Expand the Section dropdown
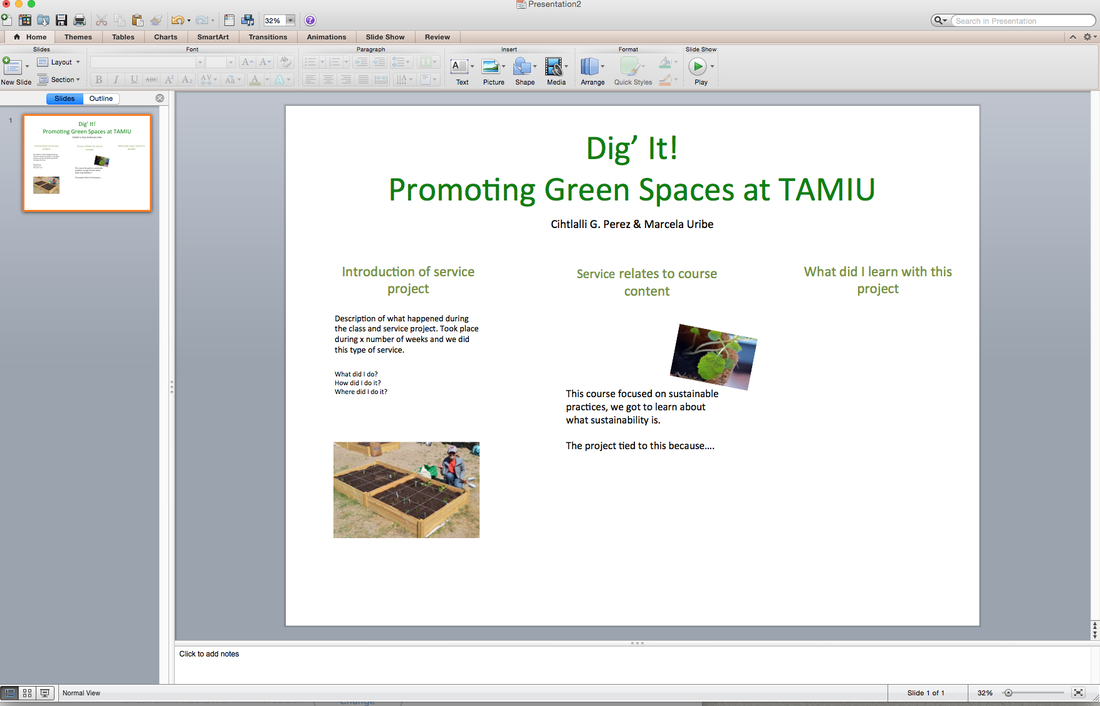The height and width of the screenshot is (706, 1100). click(62, 79)
